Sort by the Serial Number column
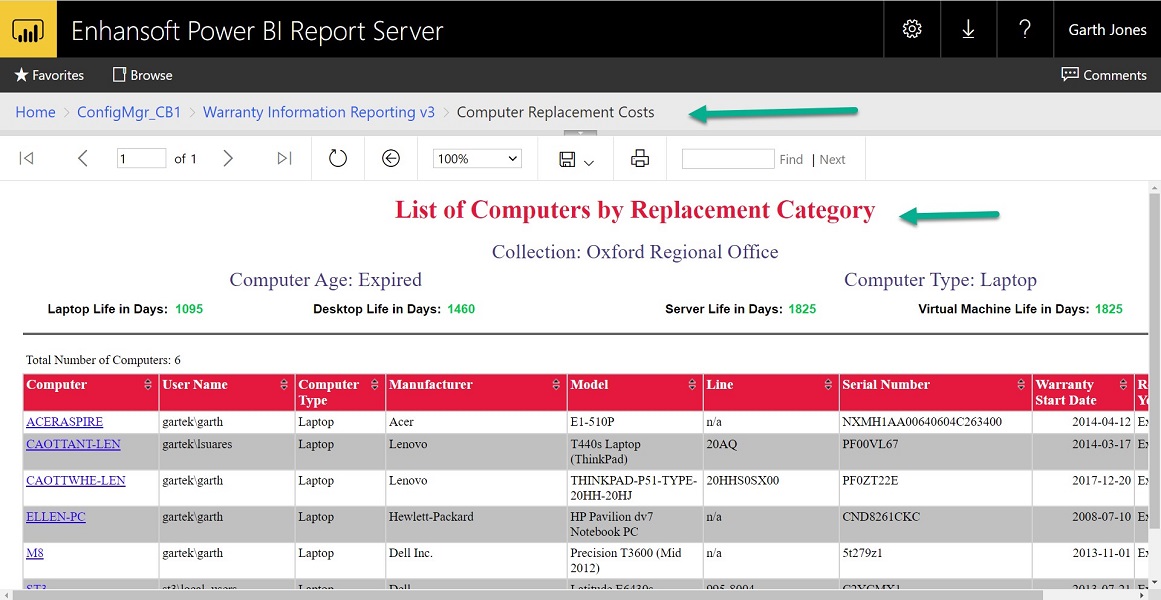Viewport: 1161px width, 600px height. 1021,384
